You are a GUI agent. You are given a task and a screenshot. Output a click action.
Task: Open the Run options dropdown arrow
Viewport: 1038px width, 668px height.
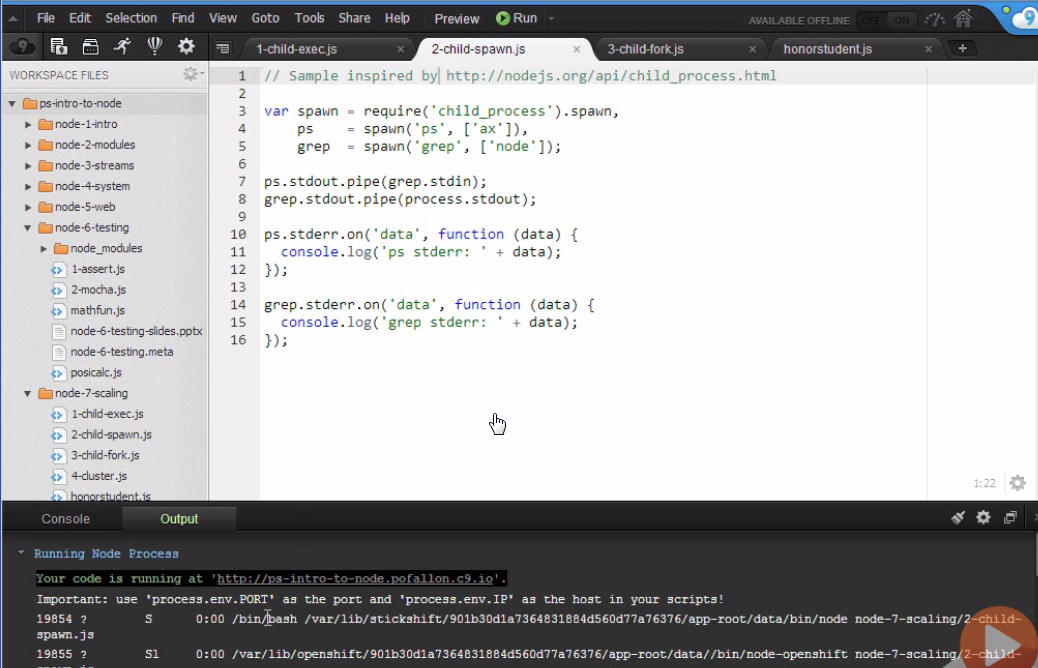(x=551, y=19)
